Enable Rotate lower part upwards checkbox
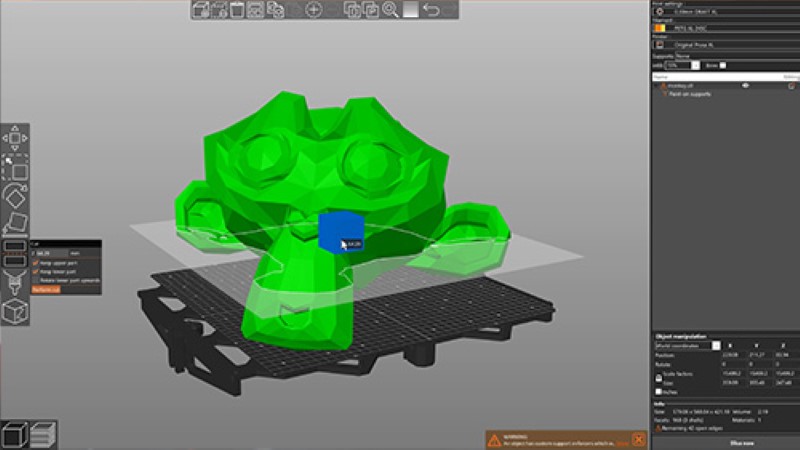This screenshot has height=450, width=800. [x=37, y=278]
